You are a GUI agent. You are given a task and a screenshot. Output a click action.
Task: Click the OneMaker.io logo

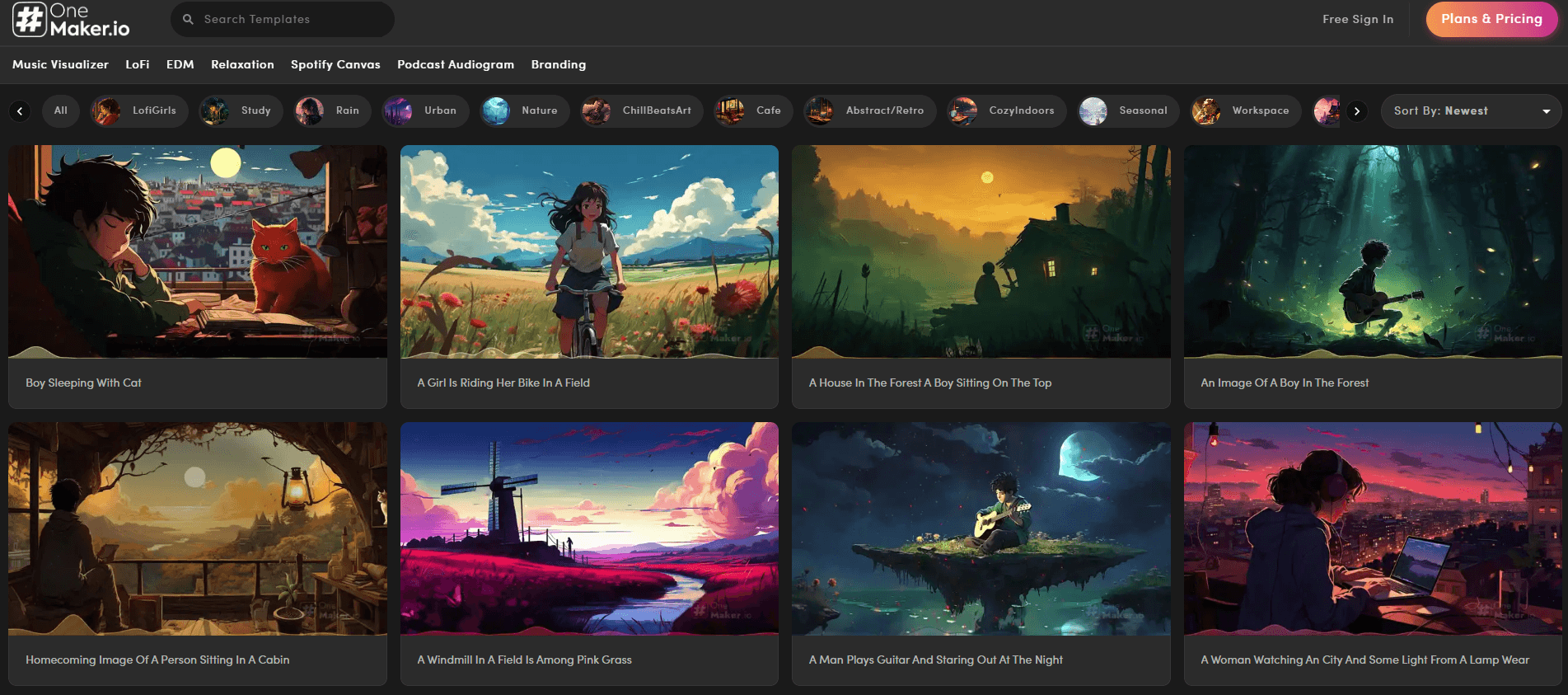[71, 20]
